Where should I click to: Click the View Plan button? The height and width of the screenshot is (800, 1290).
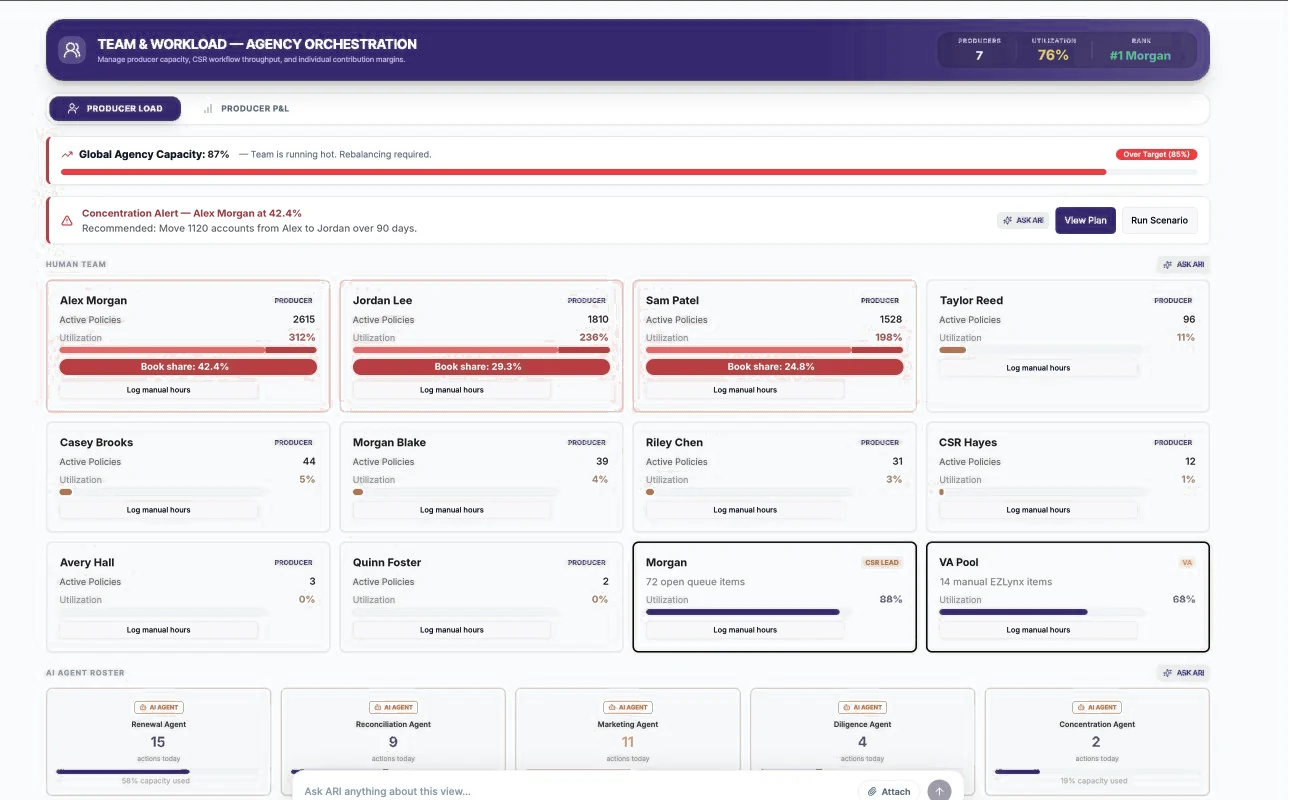click(x=1085, y=220)
